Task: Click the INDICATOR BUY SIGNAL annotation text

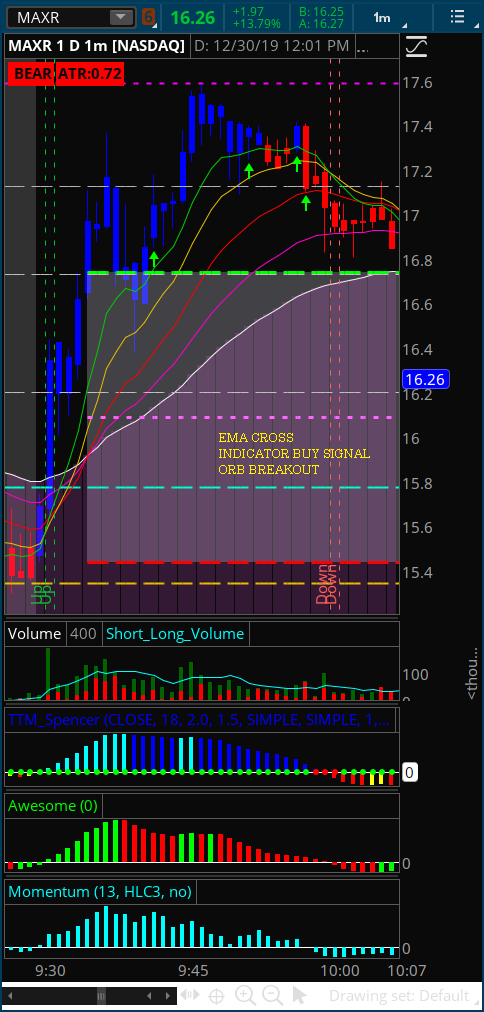Action: (x=294, y=454)
